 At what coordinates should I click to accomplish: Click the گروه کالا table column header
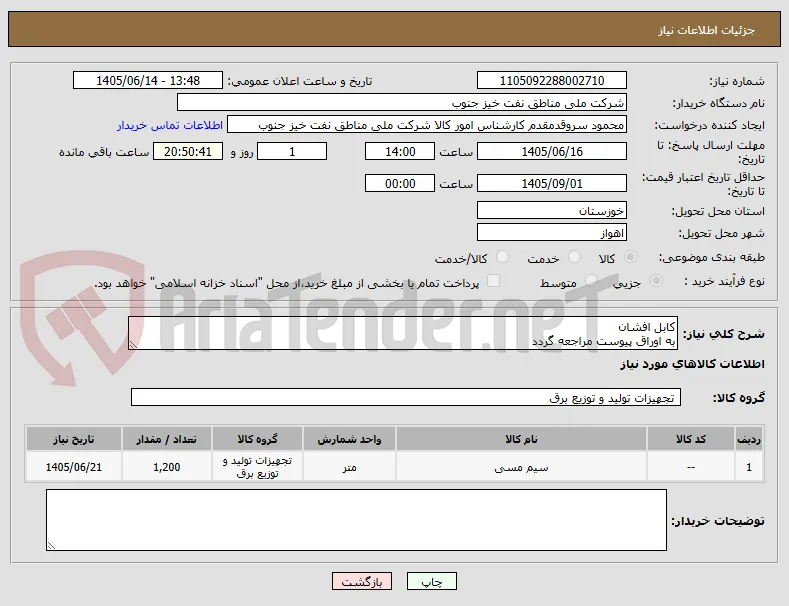[x=257, y=439]
